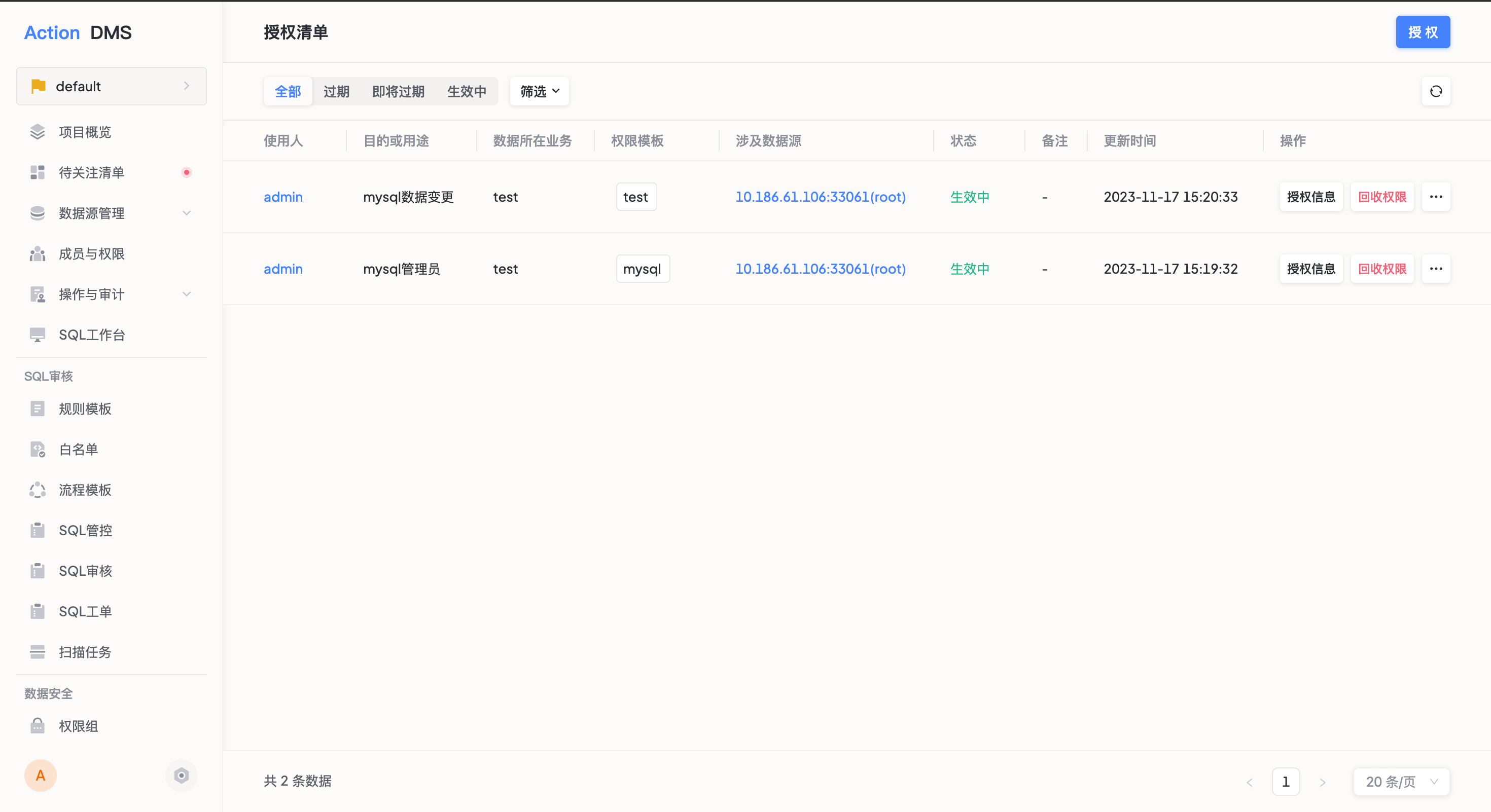Open the user avatar A
Viewport: 1491px width, 812px height.
tap(41, 776)
